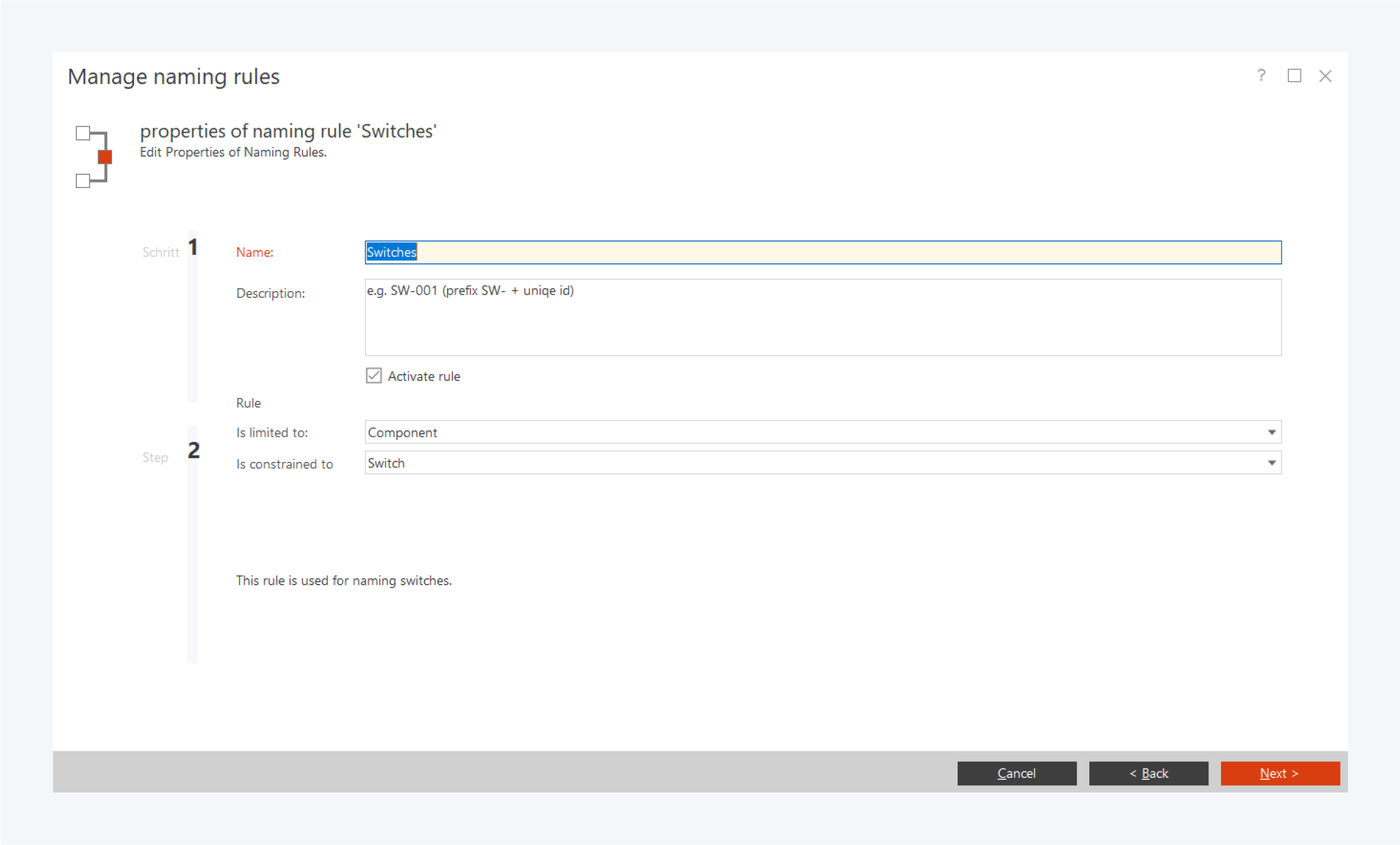Screen dimensions: 1400x845
Task: Click the red square in the wizard icon
Action: point(105,157)
